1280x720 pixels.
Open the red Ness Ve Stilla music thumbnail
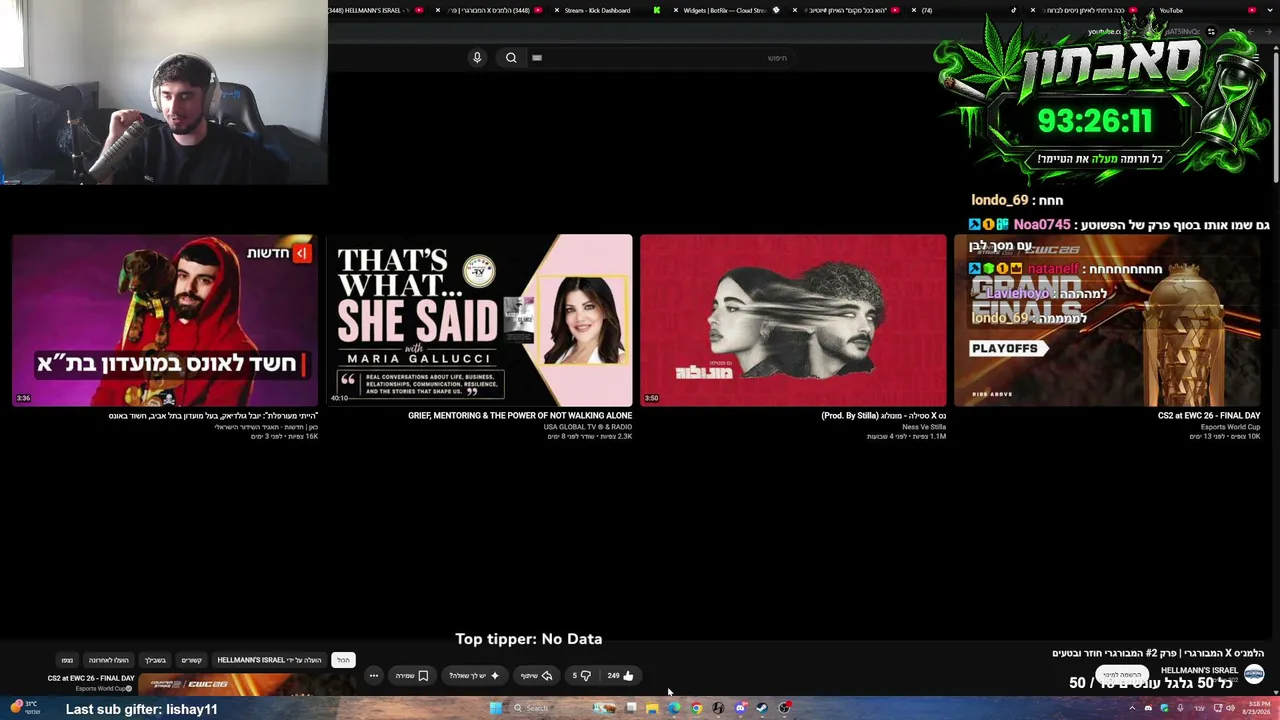click(793, 320)
